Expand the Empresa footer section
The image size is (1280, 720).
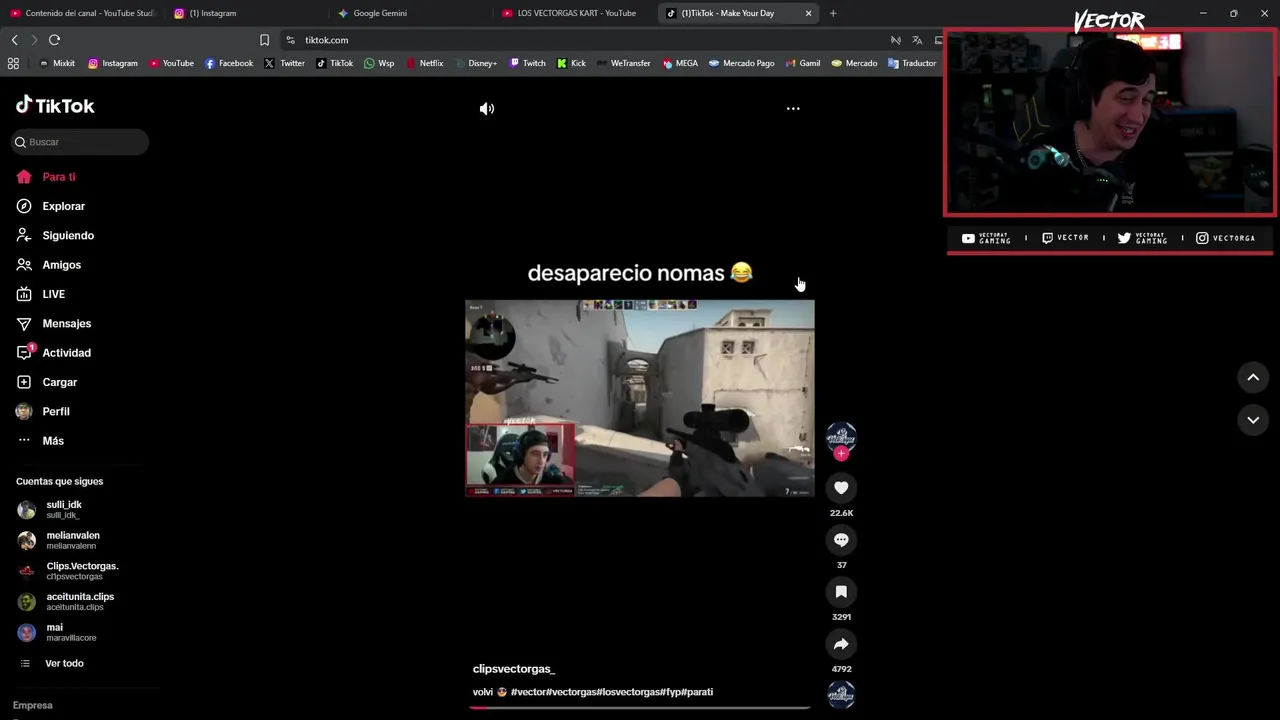33,705
